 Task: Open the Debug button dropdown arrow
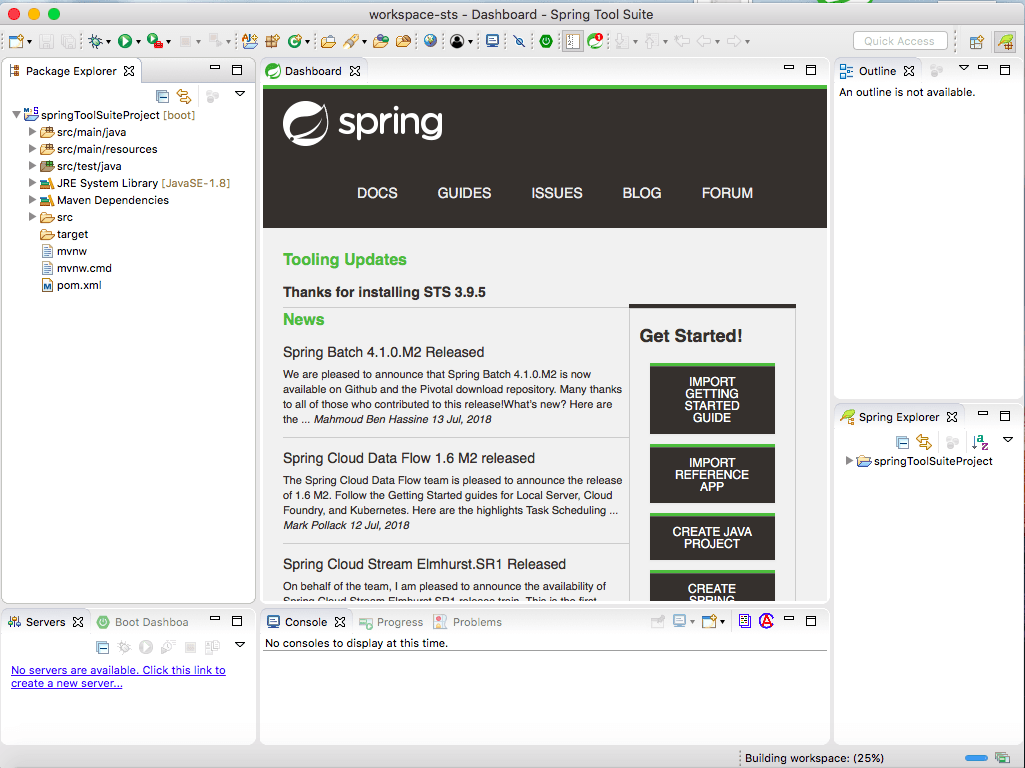[108, 42]
